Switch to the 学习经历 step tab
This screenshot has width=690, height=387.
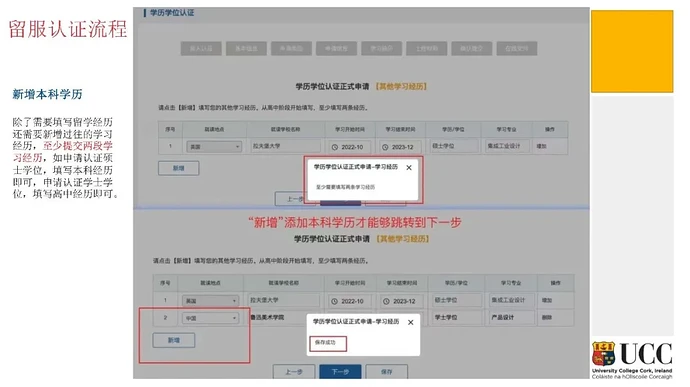click(x=381, y=48)
